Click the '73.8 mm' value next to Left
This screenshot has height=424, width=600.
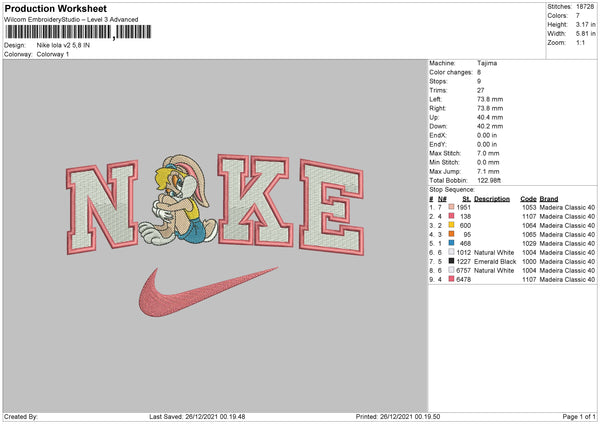click(x=490, y=99)
